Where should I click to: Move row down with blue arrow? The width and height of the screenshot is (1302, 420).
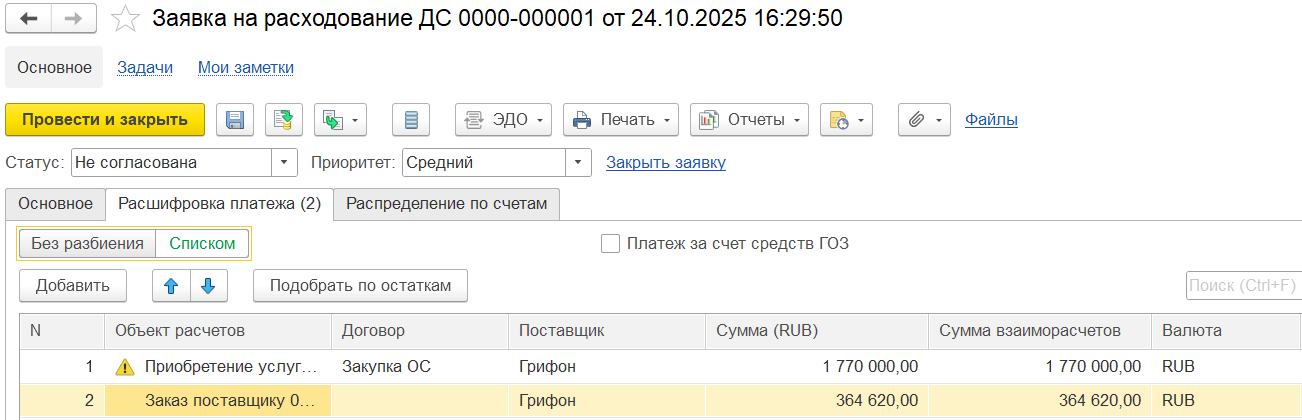[208, 286]
